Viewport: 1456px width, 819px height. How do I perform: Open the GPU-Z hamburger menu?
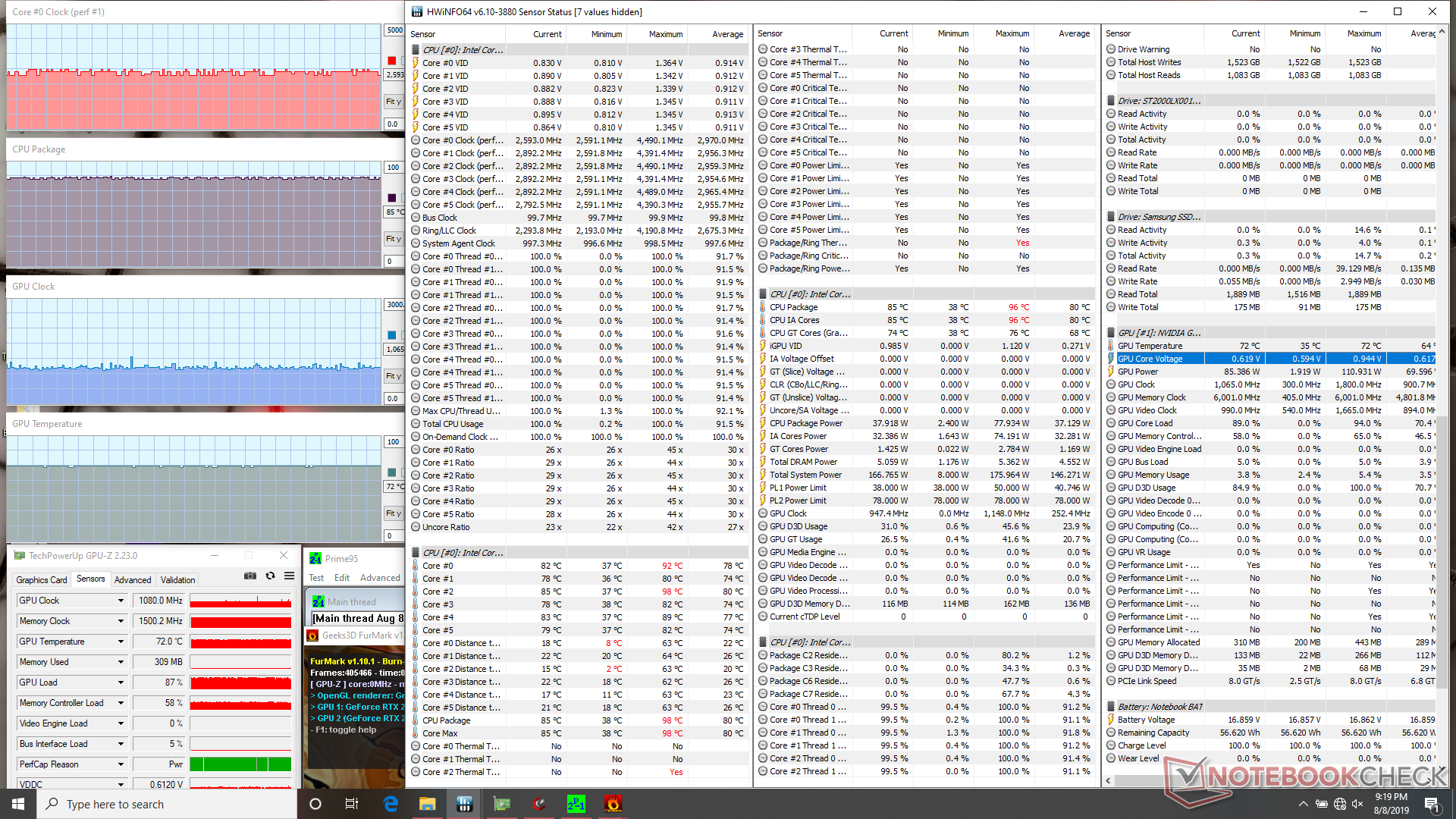point(289,576)
